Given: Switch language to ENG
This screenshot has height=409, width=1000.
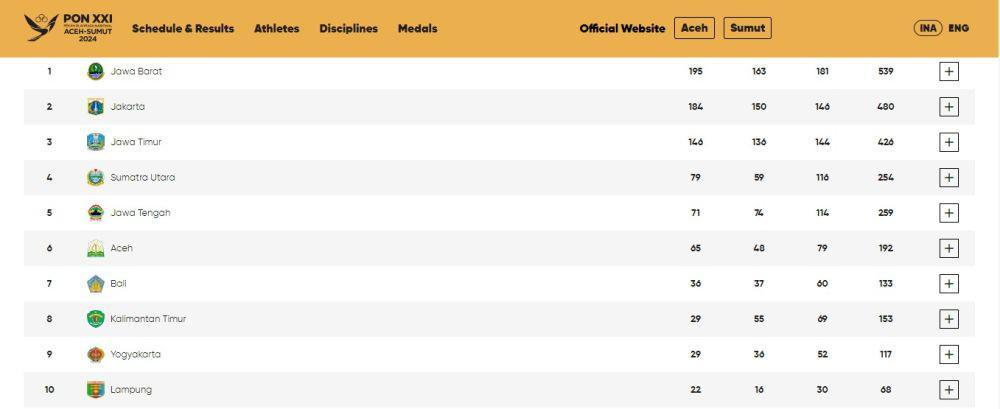Looking at the screenshot, I should coord(959,28).
